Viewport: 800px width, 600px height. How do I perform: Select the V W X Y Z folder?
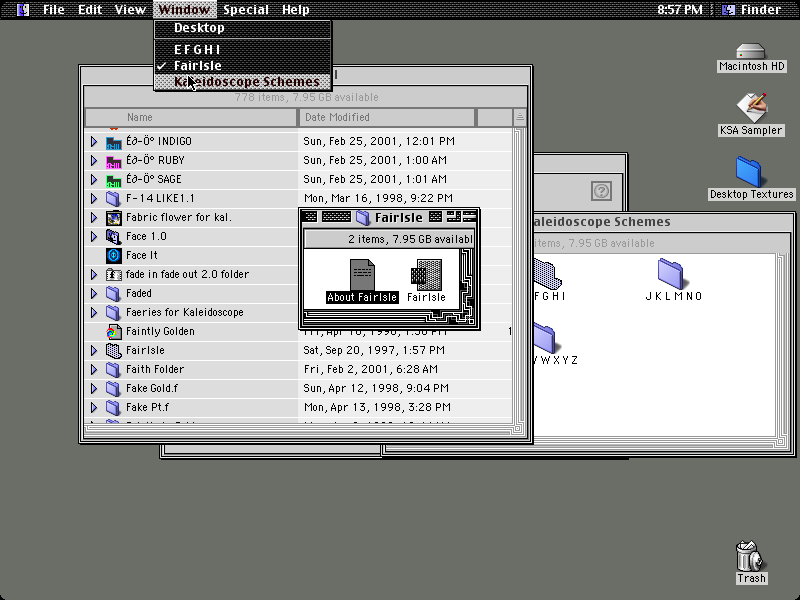(544, 338)
